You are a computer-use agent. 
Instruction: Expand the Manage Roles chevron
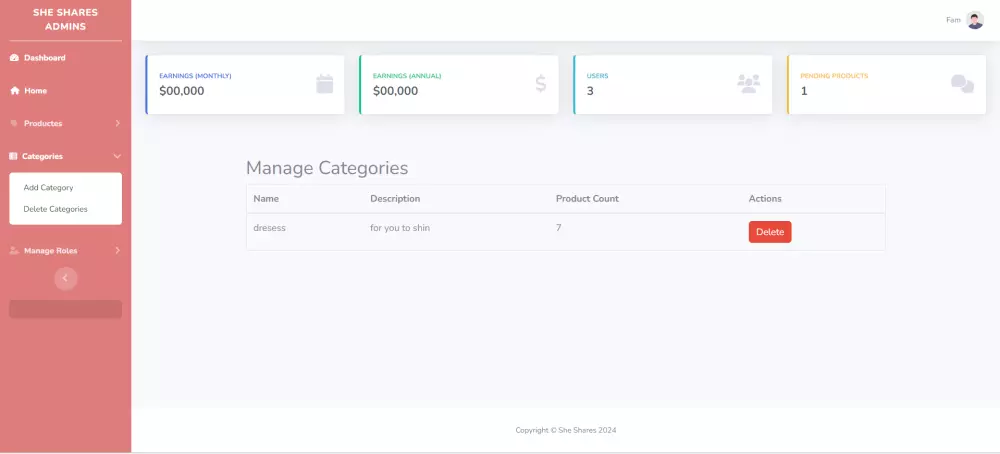pos(117,251)
